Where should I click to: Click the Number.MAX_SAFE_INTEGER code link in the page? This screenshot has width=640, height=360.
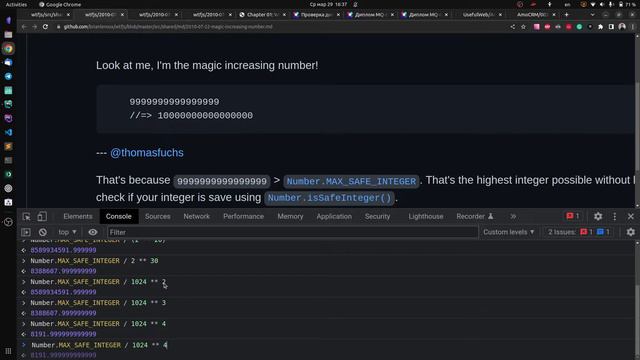tap(351, 181)
